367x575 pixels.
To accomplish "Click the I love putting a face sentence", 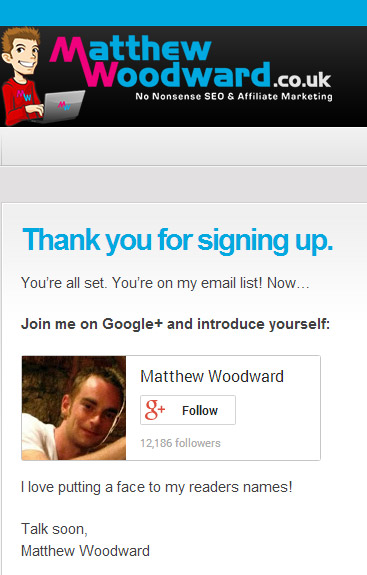I will coord(157,487).
